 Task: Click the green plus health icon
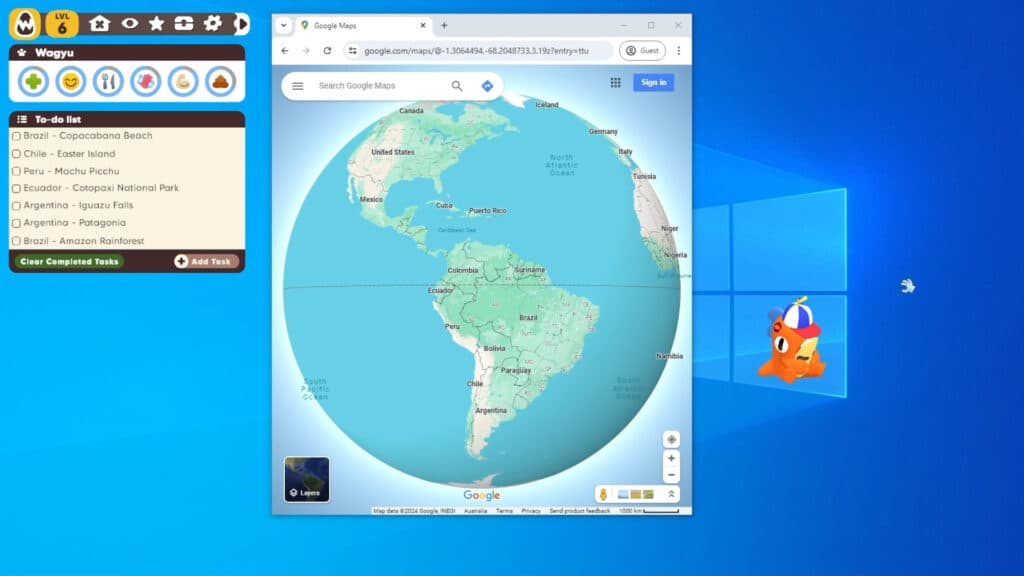coord(34,81)
